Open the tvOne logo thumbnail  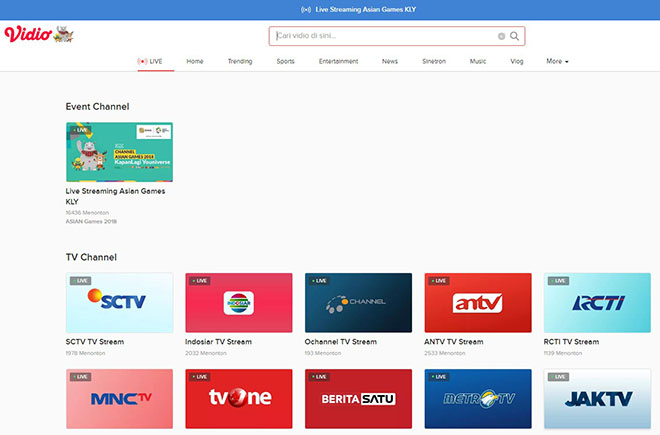239,399
